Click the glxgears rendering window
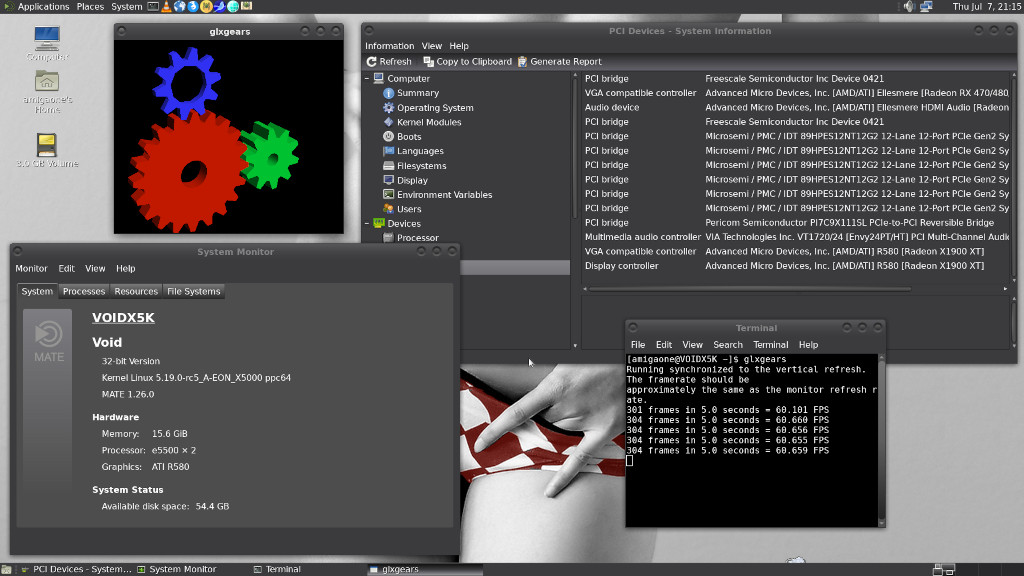The width and height of the screenshot is (1024, 576). pyautogui.click(x=229, y=136)
